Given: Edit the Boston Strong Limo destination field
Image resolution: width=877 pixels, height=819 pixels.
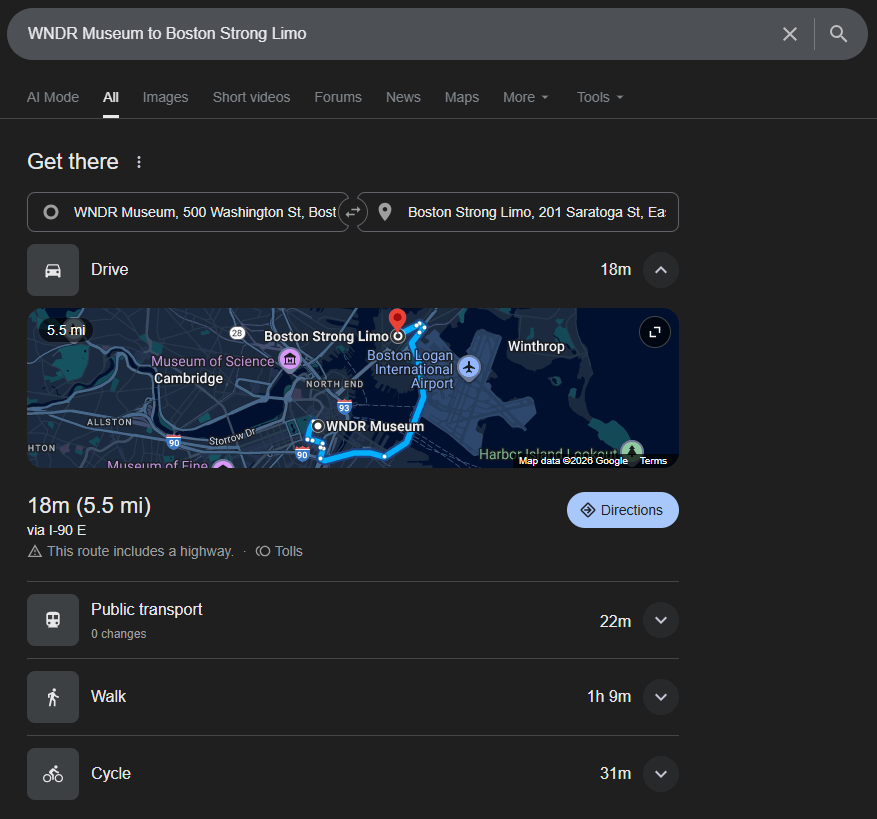Looking at the screenshot, I should point(535,212).
